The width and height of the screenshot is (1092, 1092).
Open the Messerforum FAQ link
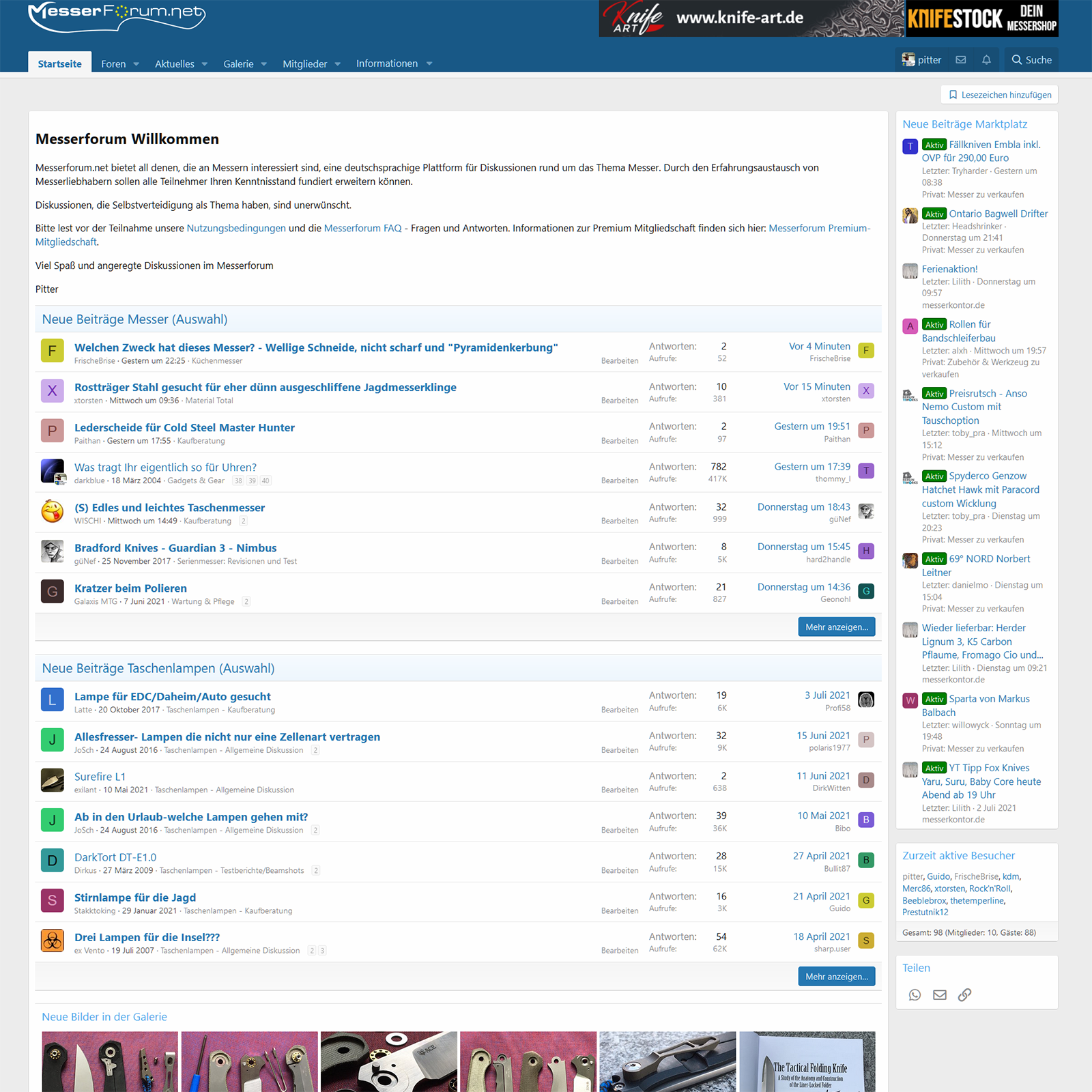[x=363, y=228]
